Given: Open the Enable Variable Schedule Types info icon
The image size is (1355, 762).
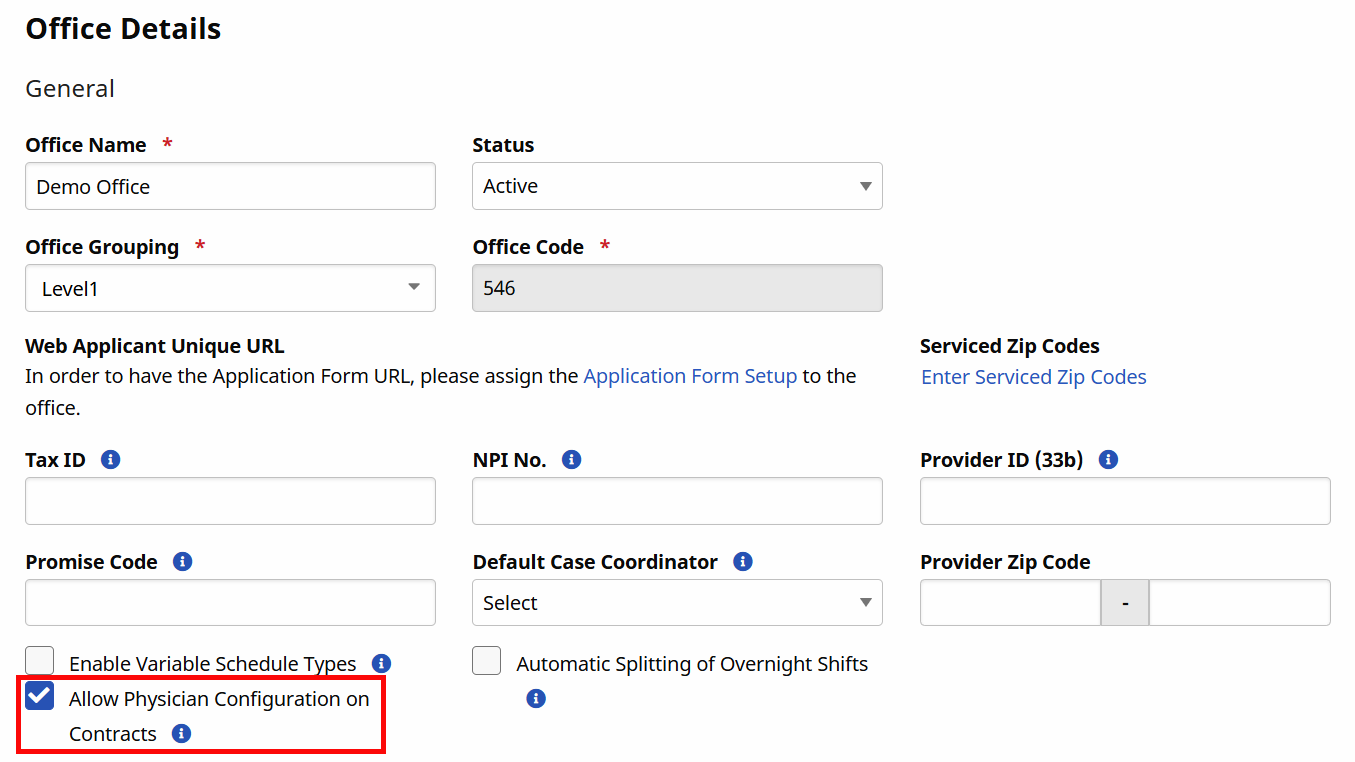Looking at the screenshot, I should point(381,662).
